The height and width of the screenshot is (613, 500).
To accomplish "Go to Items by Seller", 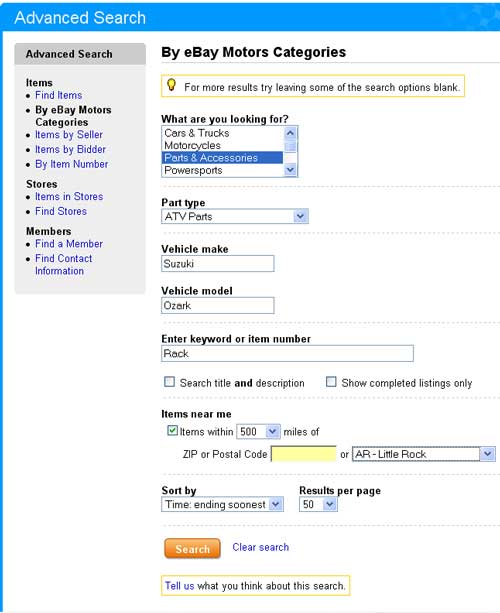I will tap(69, 135).
